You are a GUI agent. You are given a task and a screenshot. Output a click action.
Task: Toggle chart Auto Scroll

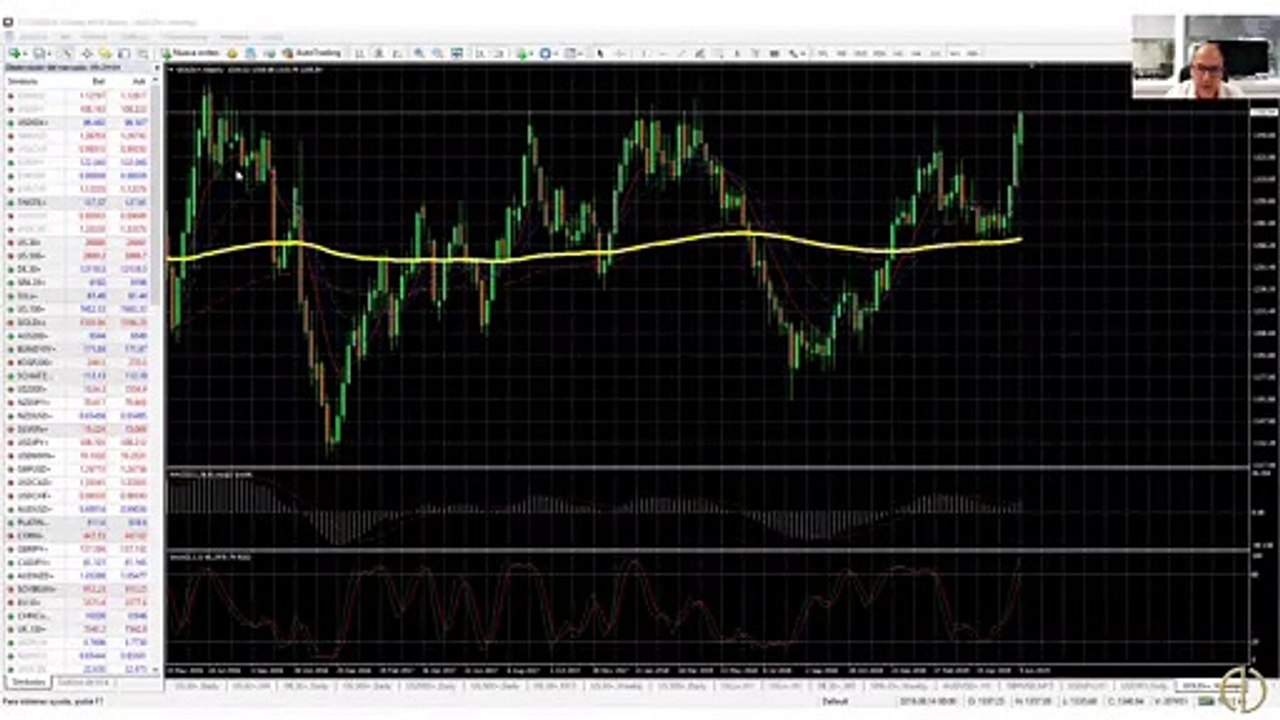coord(478,53)
